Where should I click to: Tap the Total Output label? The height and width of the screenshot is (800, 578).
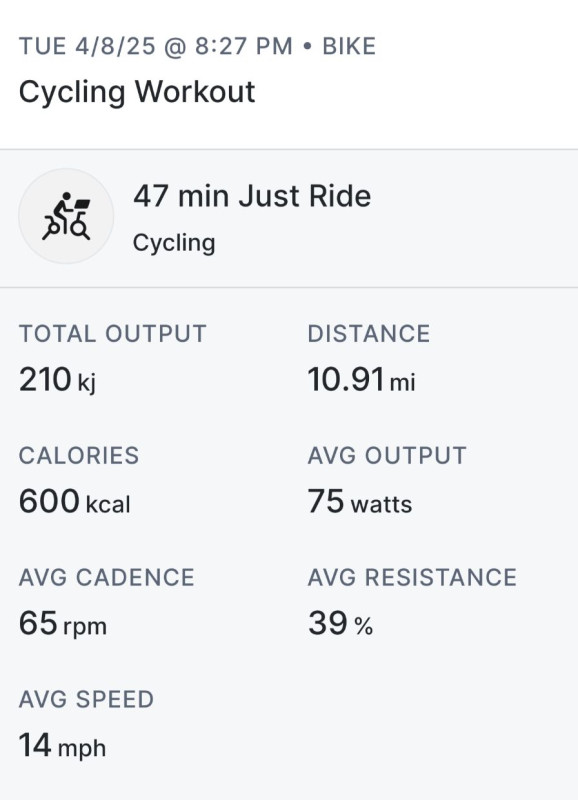[113, 334]
